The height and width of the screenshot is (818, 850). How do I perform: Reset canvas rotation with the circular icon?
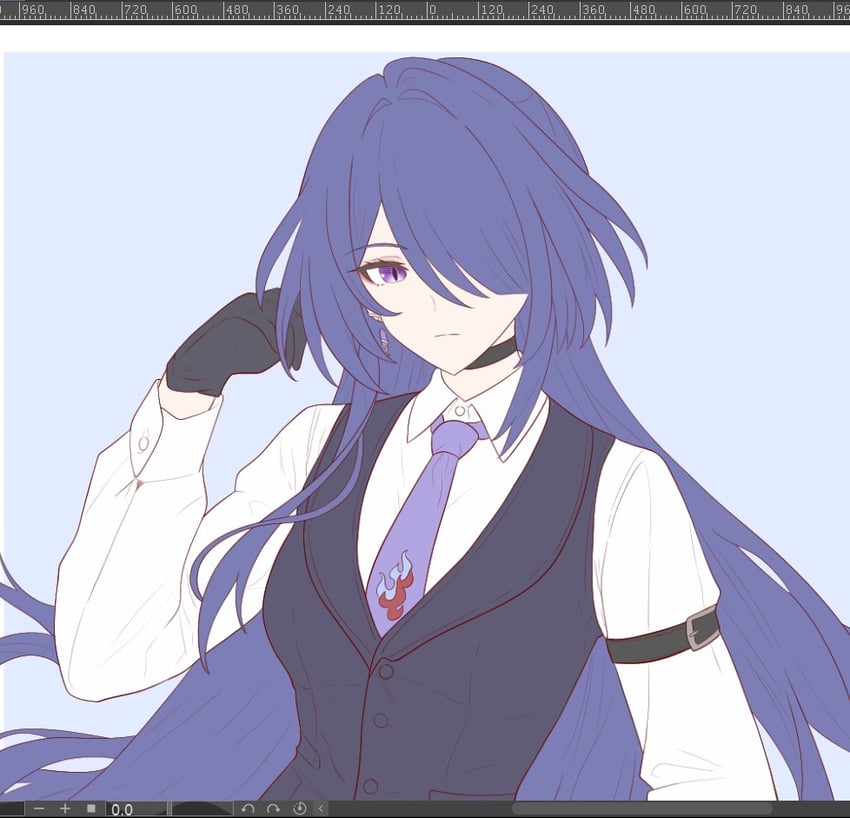pyautogui.click(x=299, y=809)
